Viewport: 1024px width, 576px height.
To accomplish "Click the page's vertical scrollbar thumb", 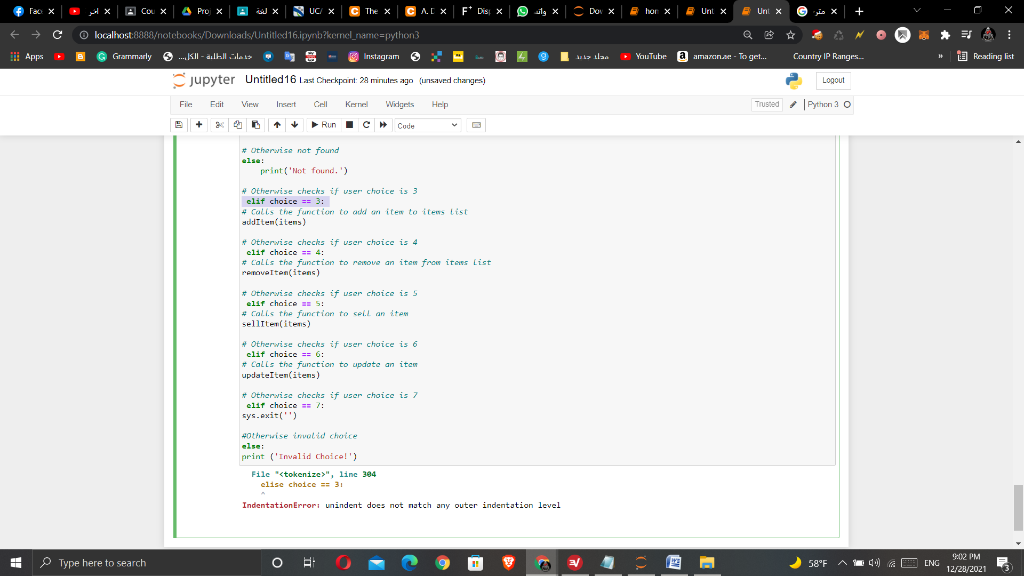I will (1018, 507).
